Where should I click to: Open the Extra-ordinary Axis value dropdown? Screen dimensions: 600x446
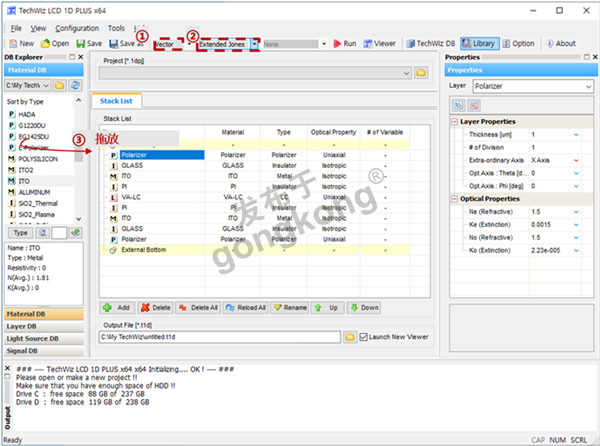[576, 161]
